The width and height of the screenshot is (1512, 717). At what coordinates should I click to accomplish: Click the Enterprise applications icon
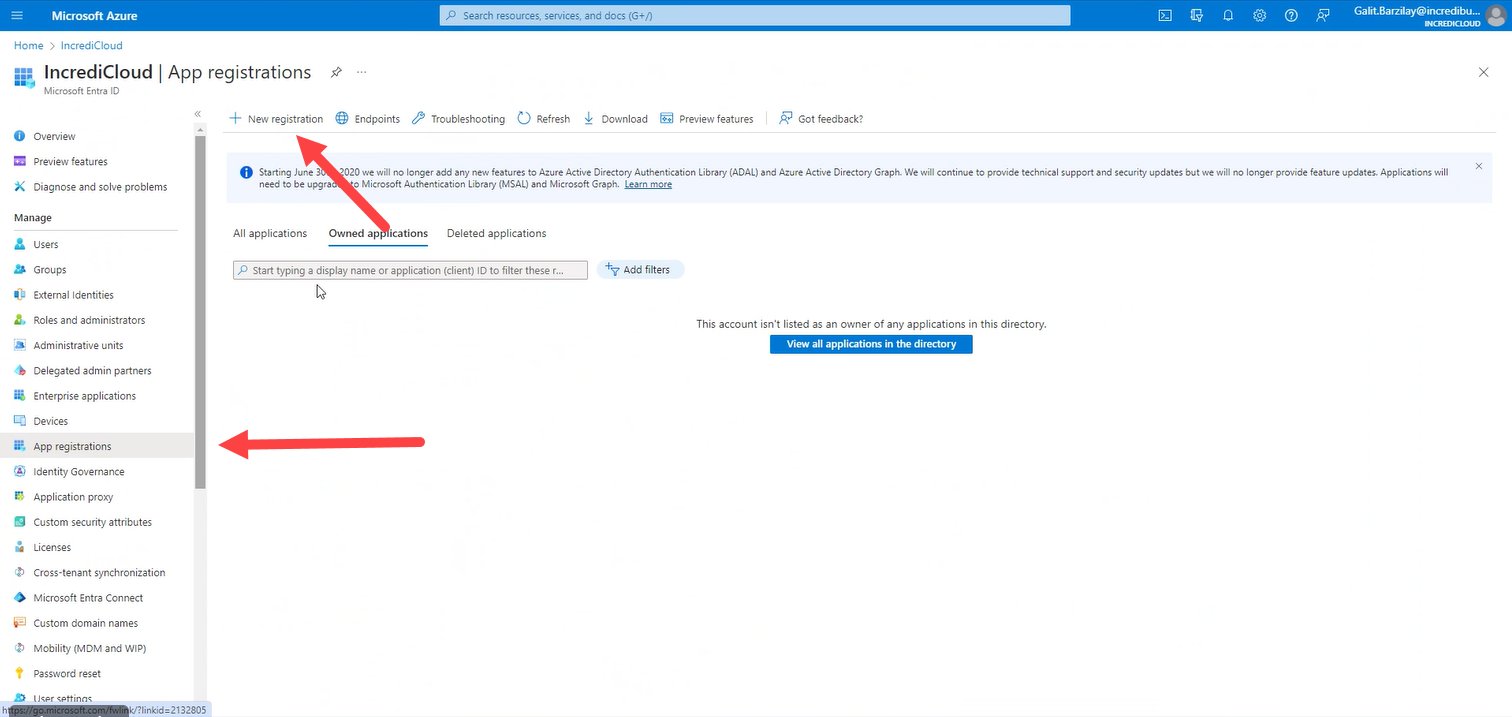20,396
